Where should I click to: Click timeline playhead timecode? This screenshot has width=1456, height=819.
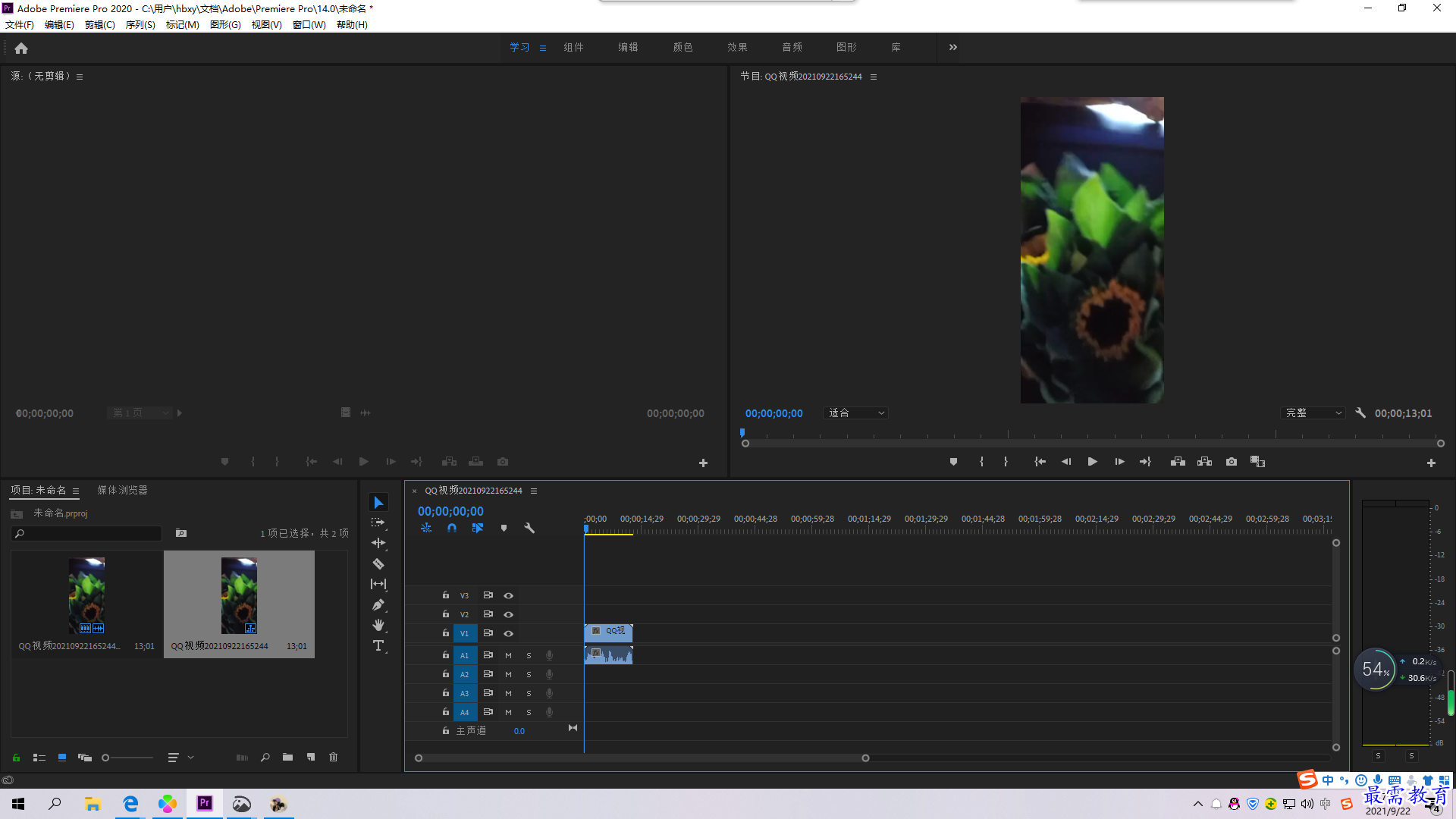pos(450,511)
